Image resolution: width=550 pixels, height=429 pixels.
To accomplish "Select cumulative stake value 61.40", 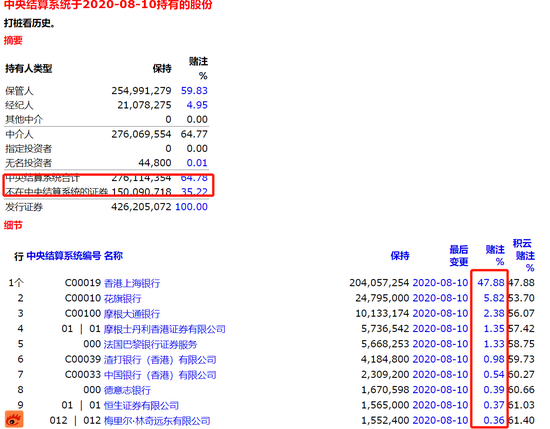I will click(x=522, y=420).
